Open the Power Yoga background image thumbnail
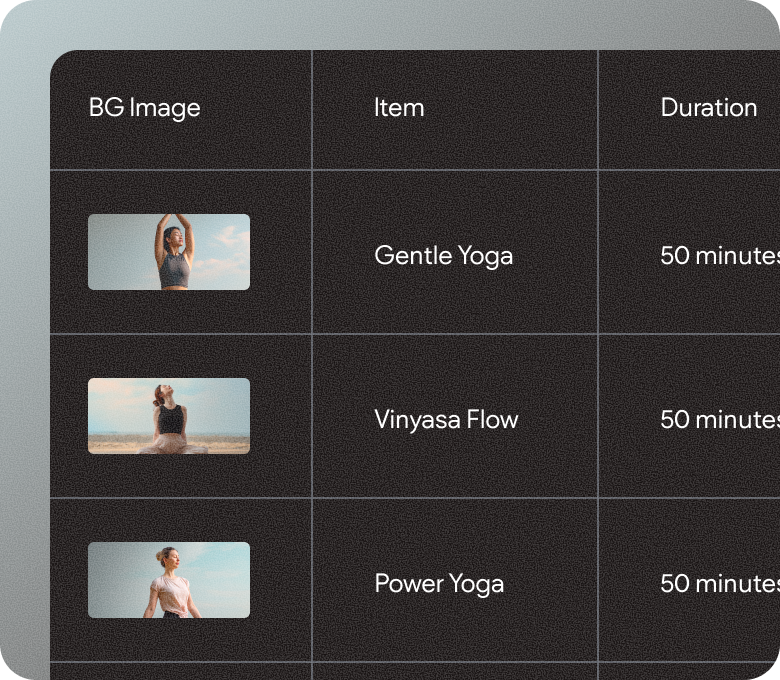The image size is (780, 680). 169,580
